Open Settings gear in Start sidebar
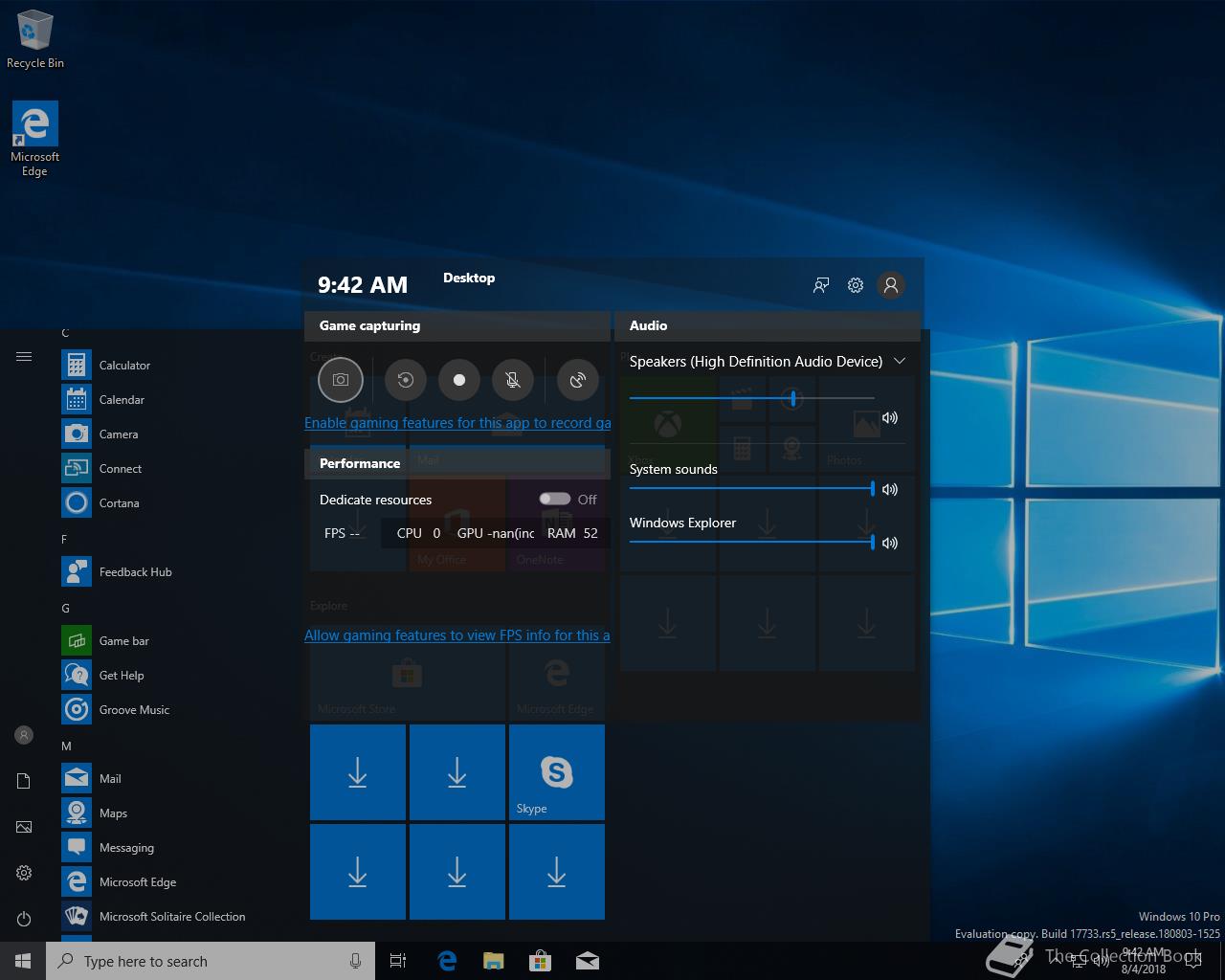 (24, 873)
